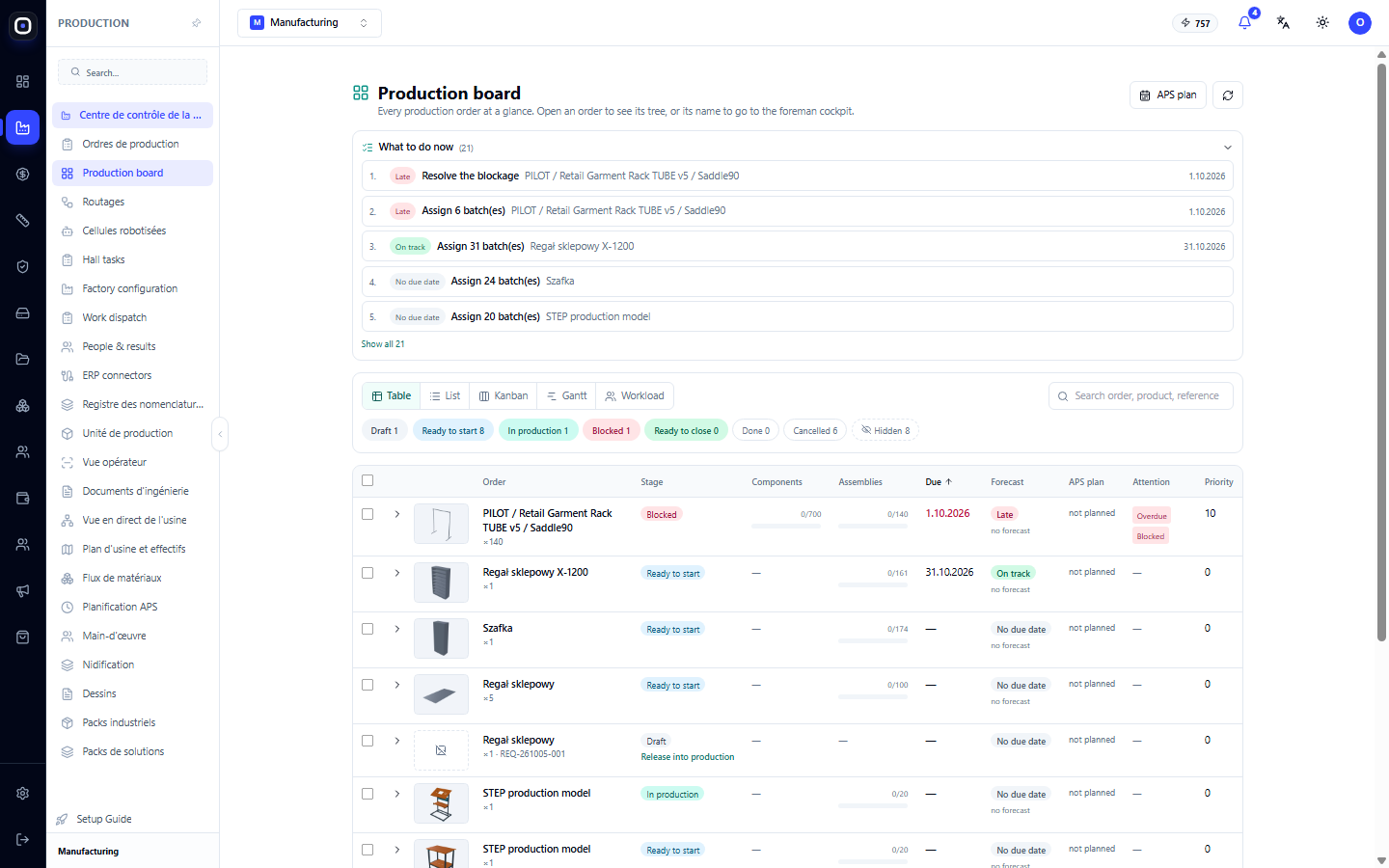Click the Szafka product thumbnail
The height and width of the screenshot is (868, 1389).
point(441,638)
